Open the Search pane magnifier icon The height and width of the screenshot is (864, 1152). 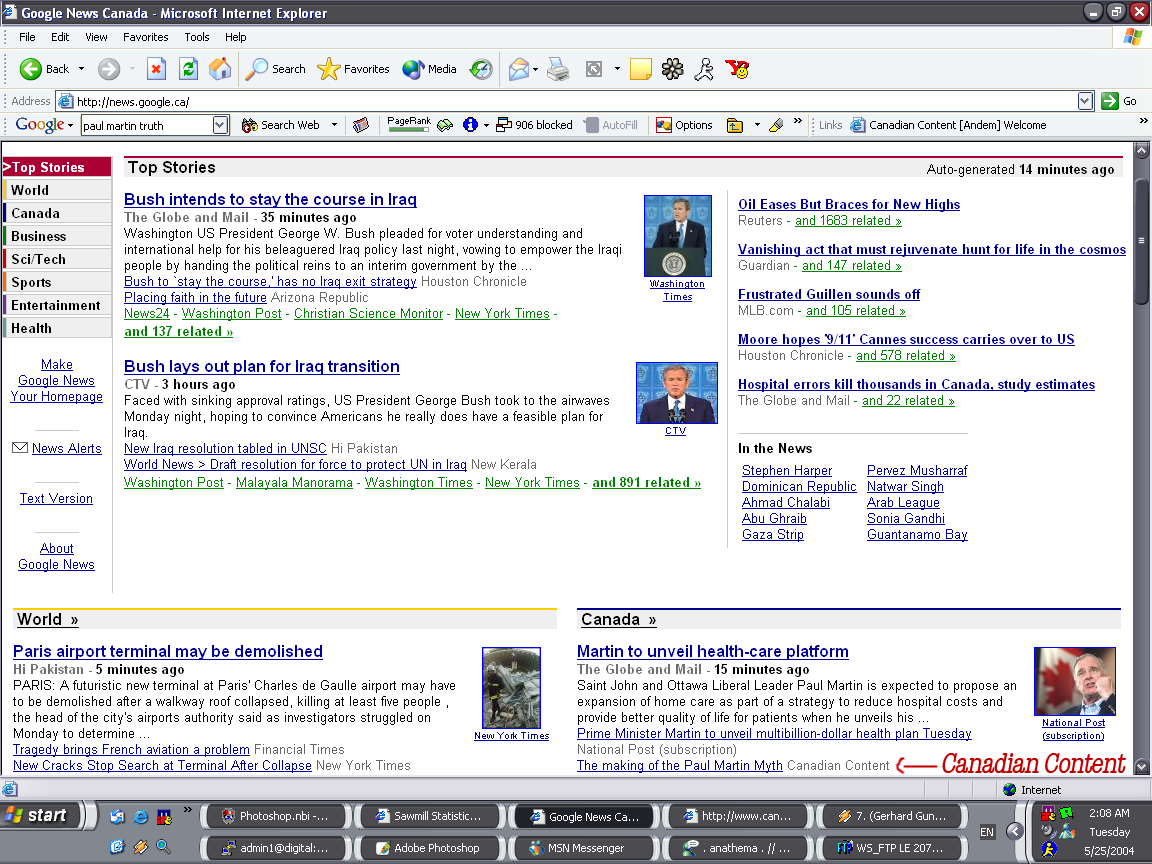click(275, 69)
